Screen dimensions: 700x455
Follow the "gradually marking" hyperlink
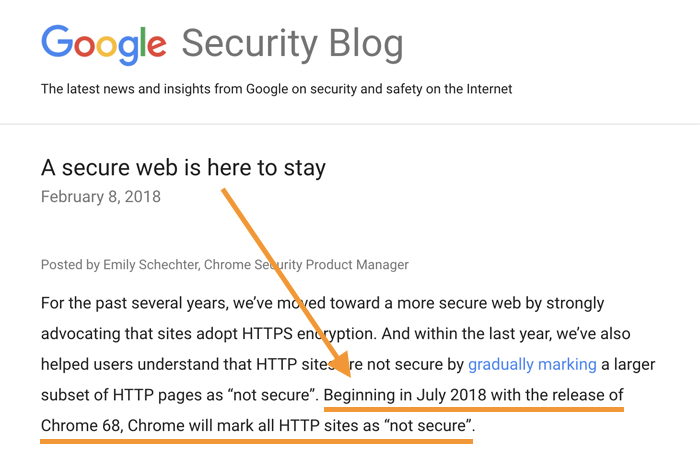[x=532, y=365]
